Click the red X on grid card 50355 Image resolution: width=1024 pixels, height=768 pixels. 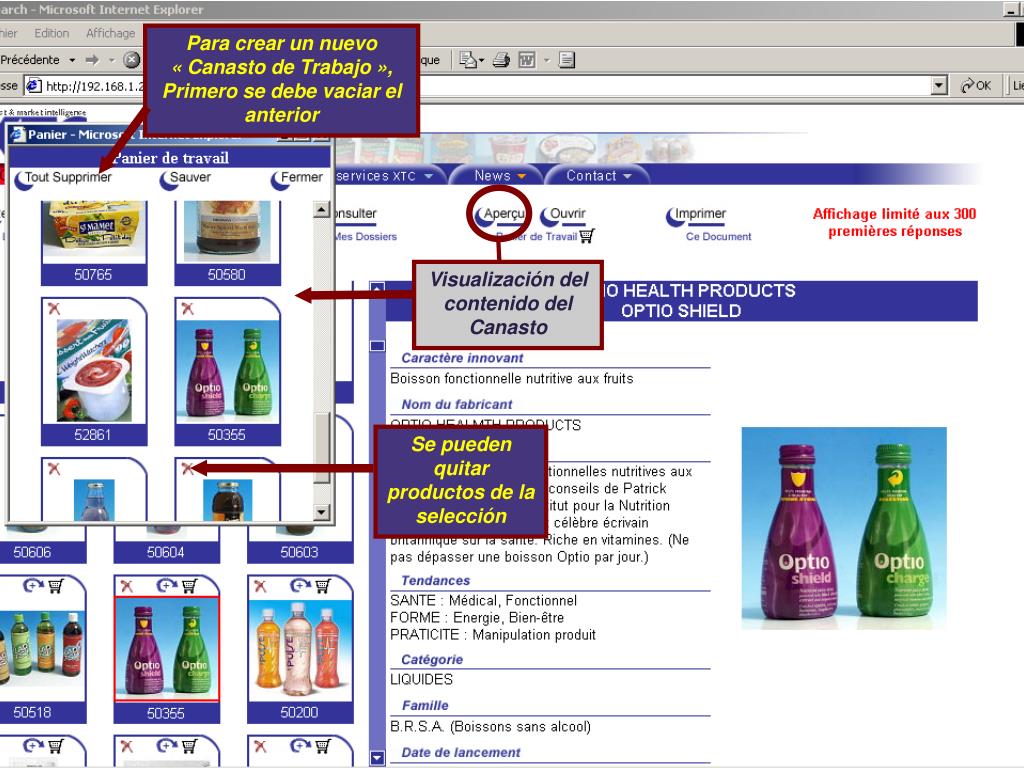(x=127, y=586)
